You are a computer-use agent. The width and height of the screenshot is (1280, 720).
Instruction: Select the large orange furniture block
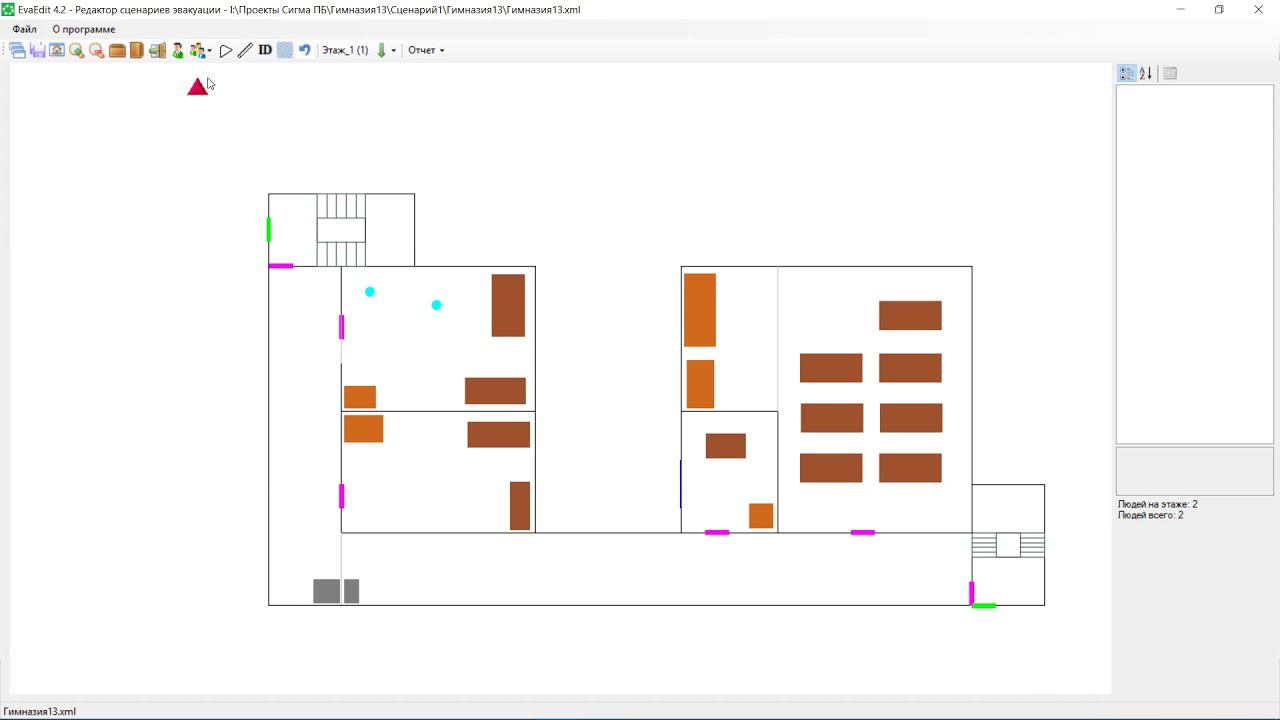(x=700, y=310)
